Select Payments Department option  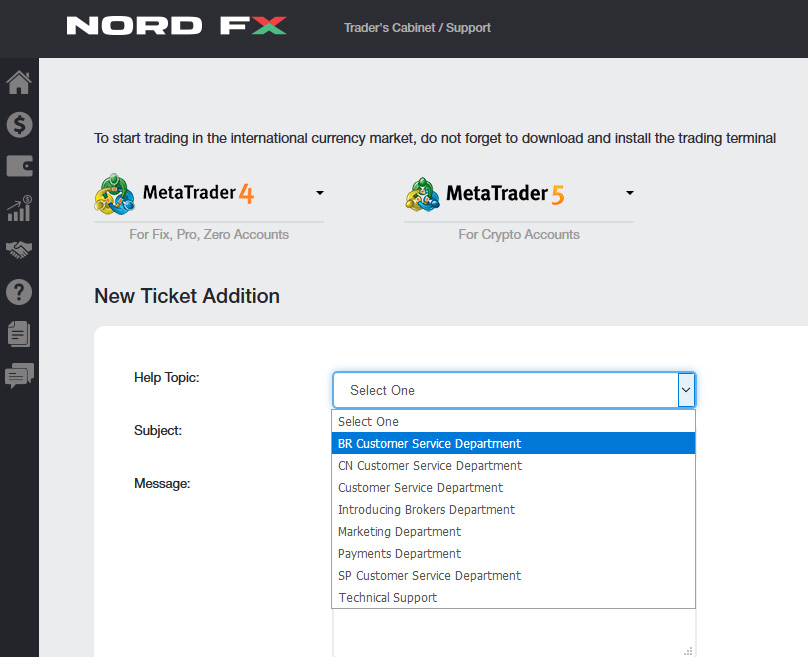[x=513, y=553]
